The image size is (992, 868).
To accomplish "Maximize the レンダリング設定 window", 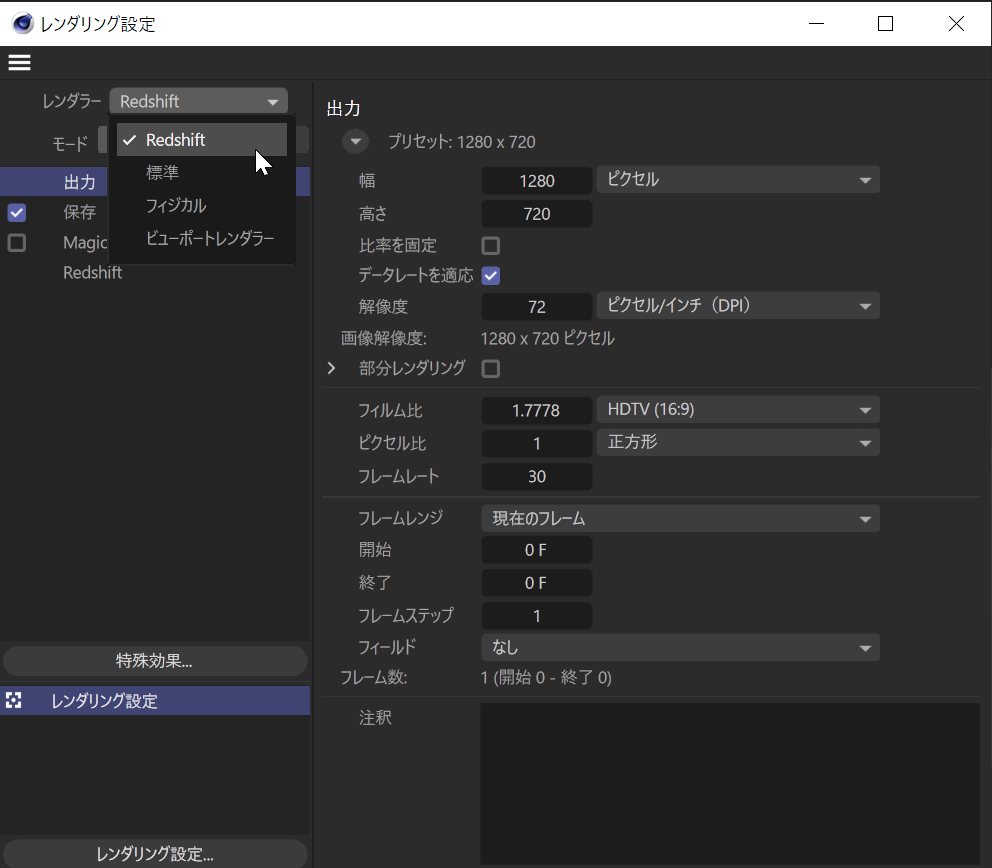I will [886, 23].
